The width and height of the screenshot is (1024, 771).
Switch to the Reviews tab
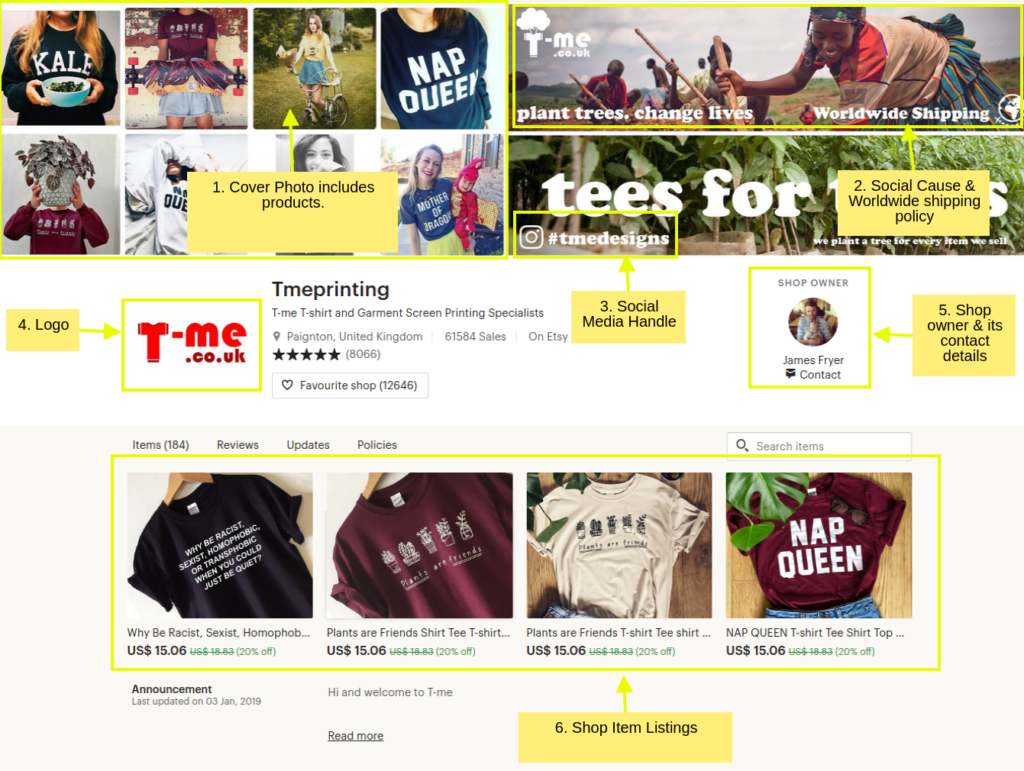pos(238,445)
